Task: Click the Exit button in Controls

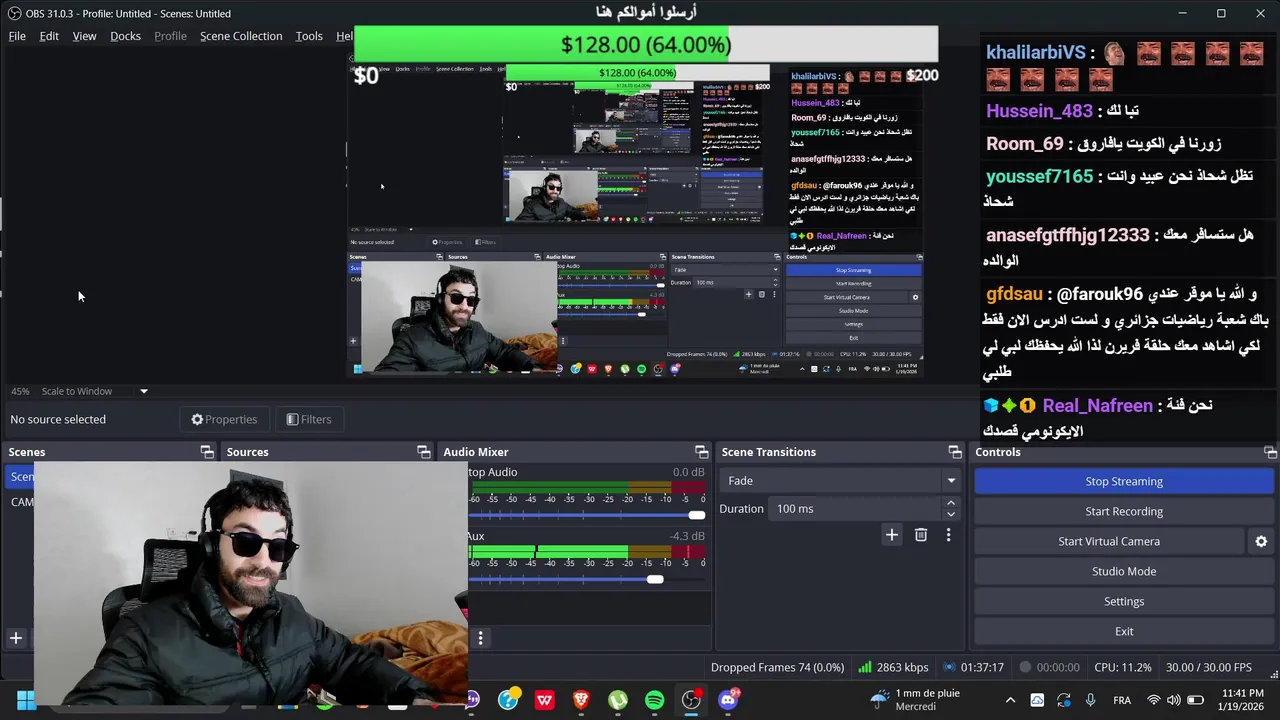Action: click(1124, 631)
